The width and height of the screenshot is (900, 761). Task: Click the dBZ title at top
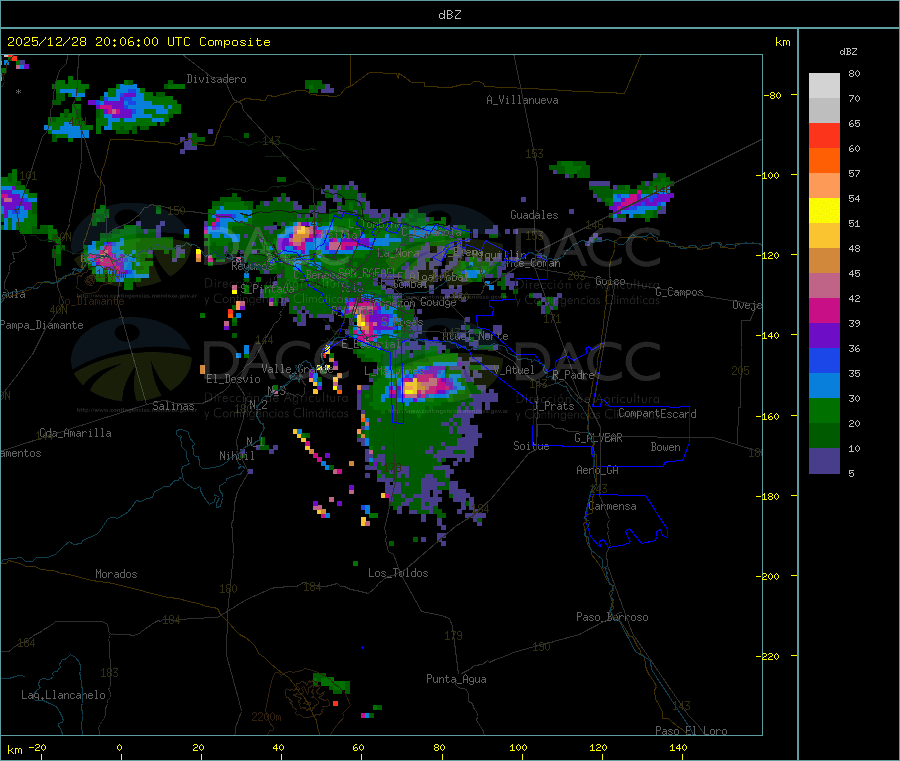point(449,14)
